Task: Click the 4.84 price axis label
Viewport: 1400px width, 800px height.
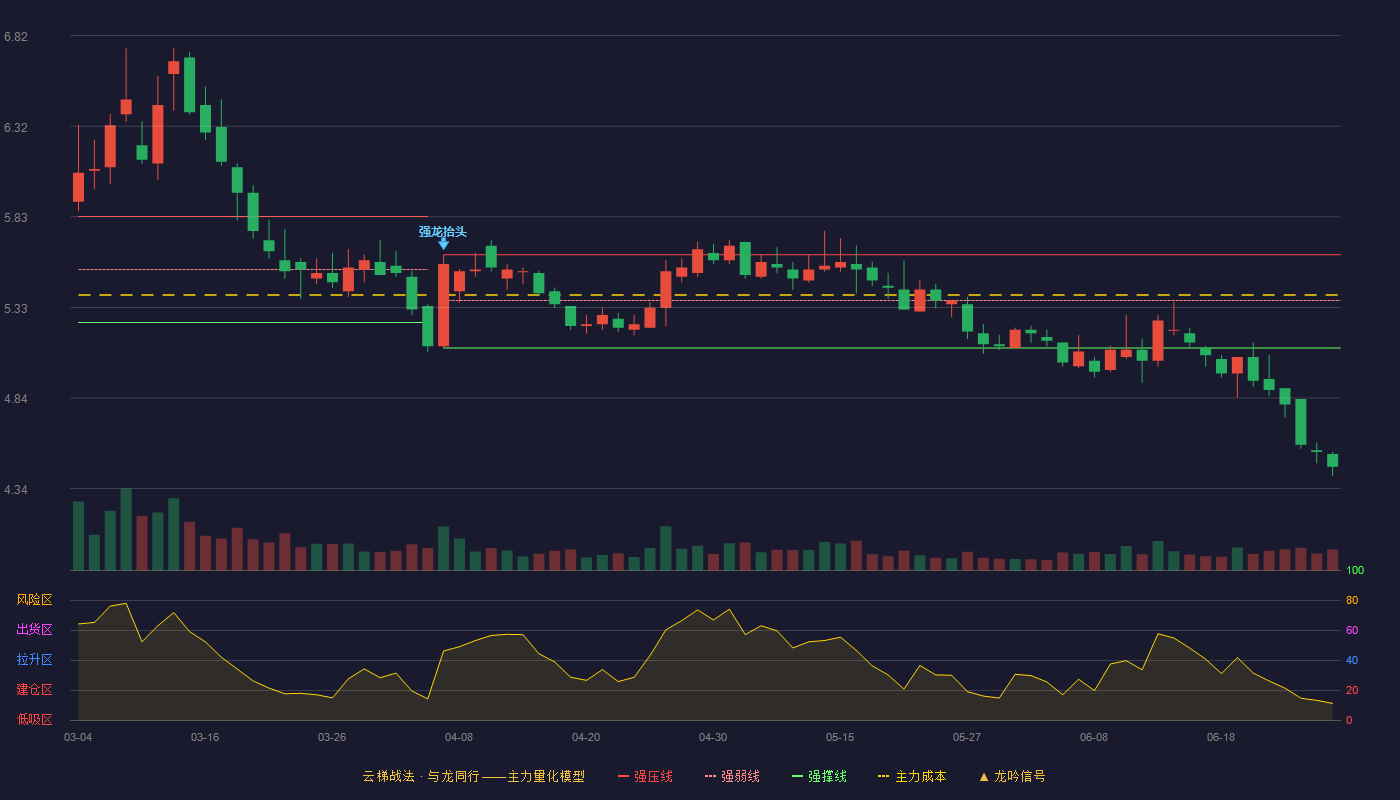Action: (x=16, y=399)
